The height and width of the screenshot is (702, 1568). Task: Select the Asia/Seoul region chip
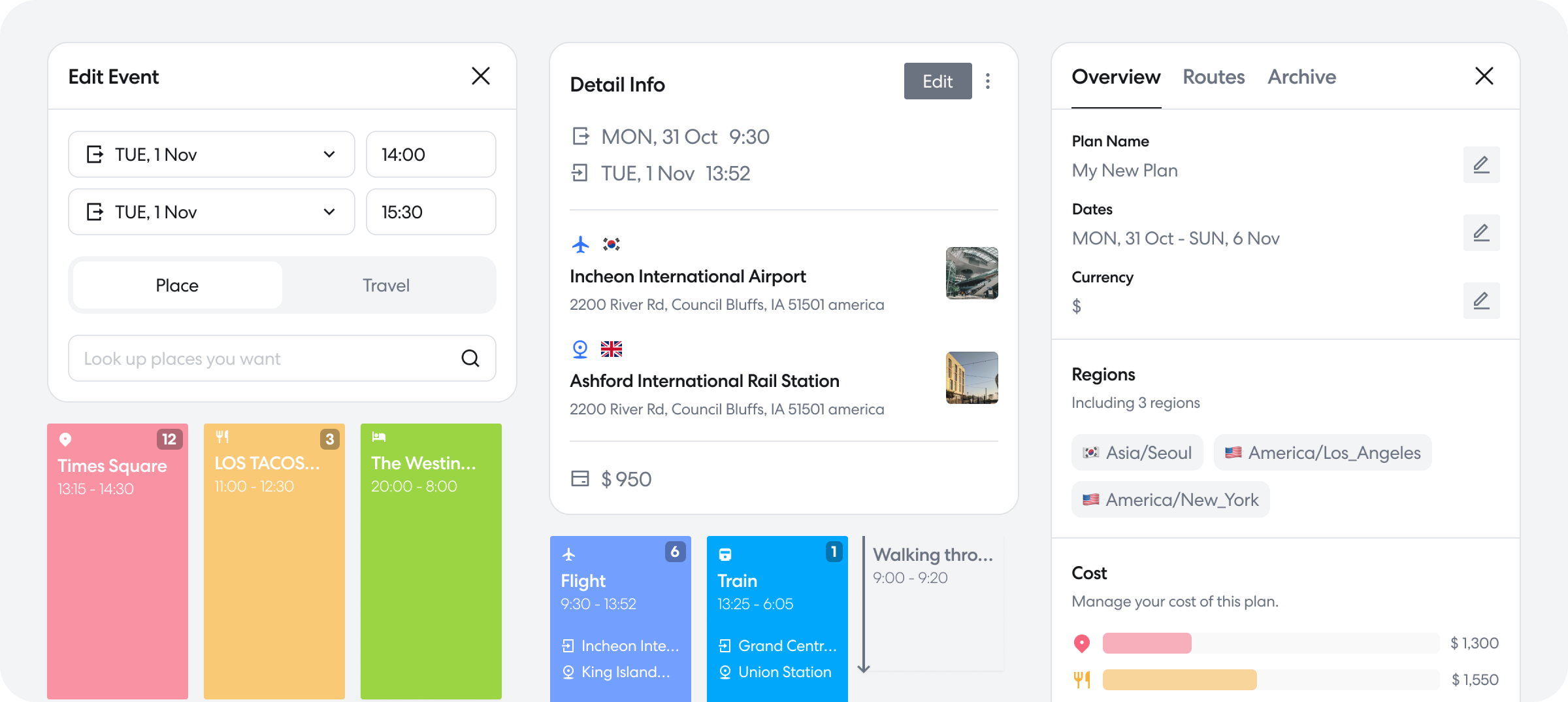[1137, 452]
